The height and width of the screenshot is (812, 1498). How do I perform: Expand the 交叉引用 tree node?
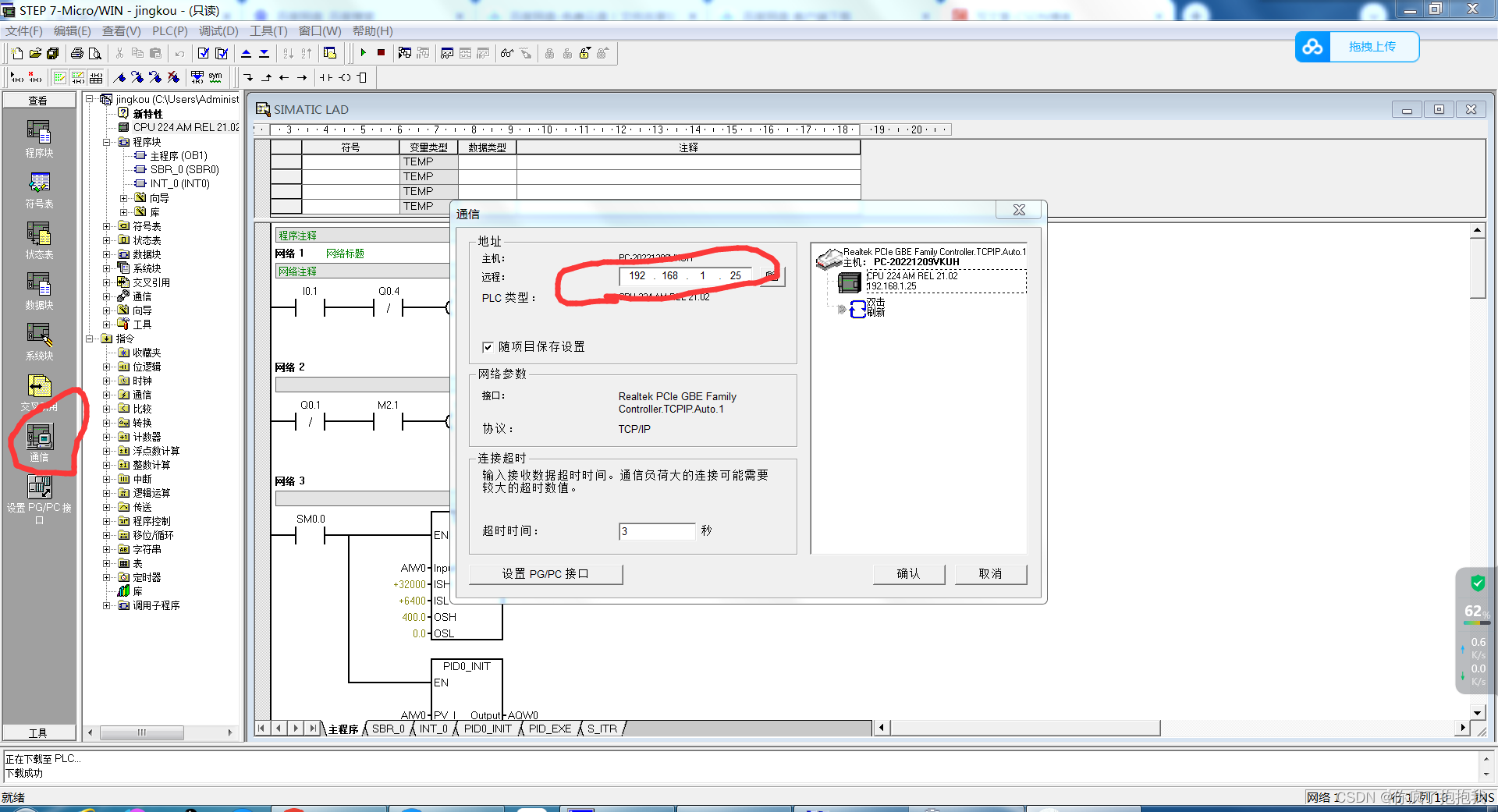point(107,282)
